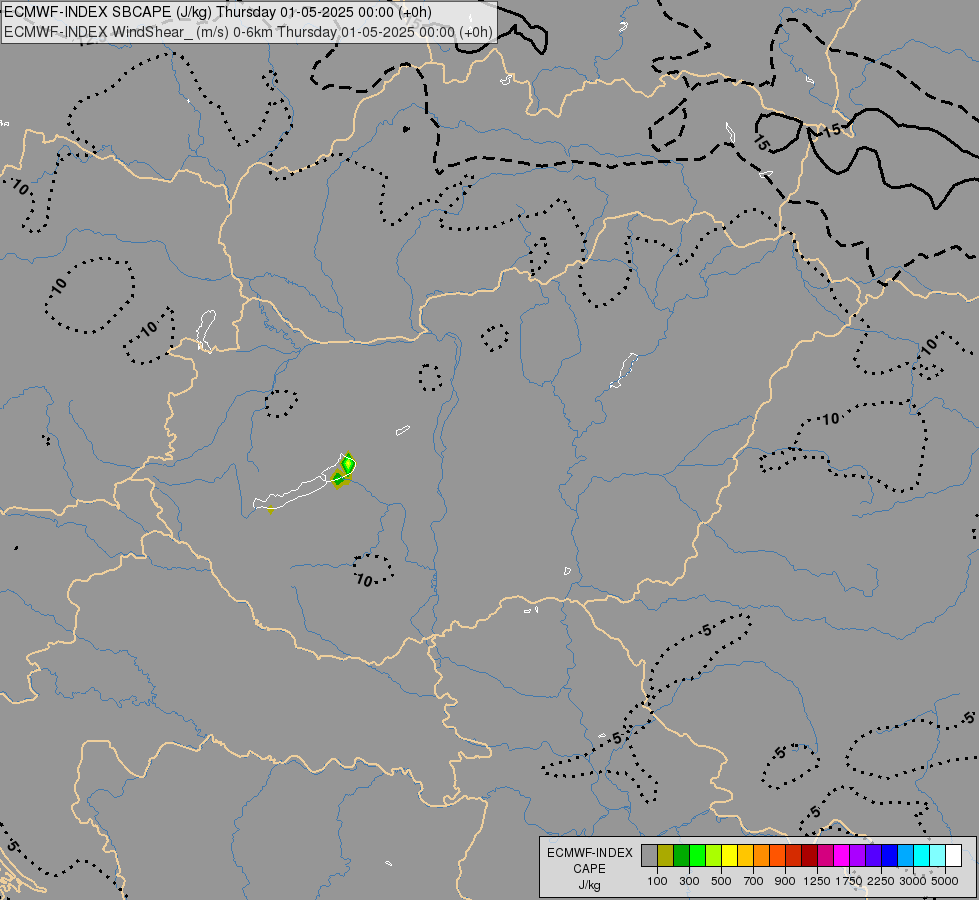
Task: Click the '300' legend tick label
Action: [689, 881]
